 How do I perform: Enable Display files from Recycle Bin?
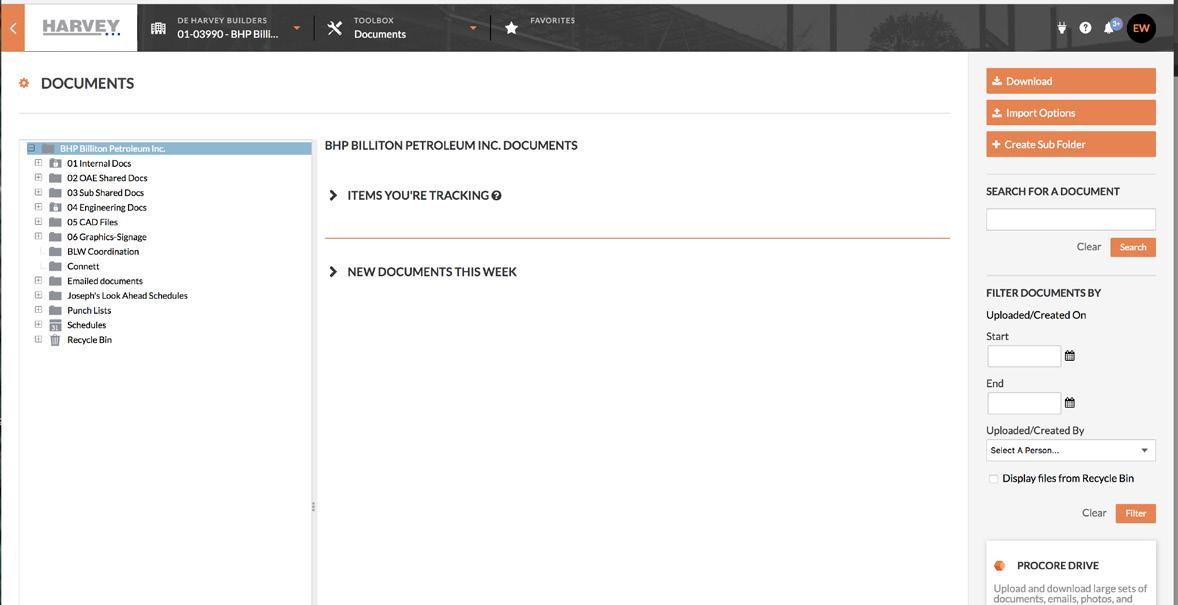pyautogui.click(x=993, y=479)
